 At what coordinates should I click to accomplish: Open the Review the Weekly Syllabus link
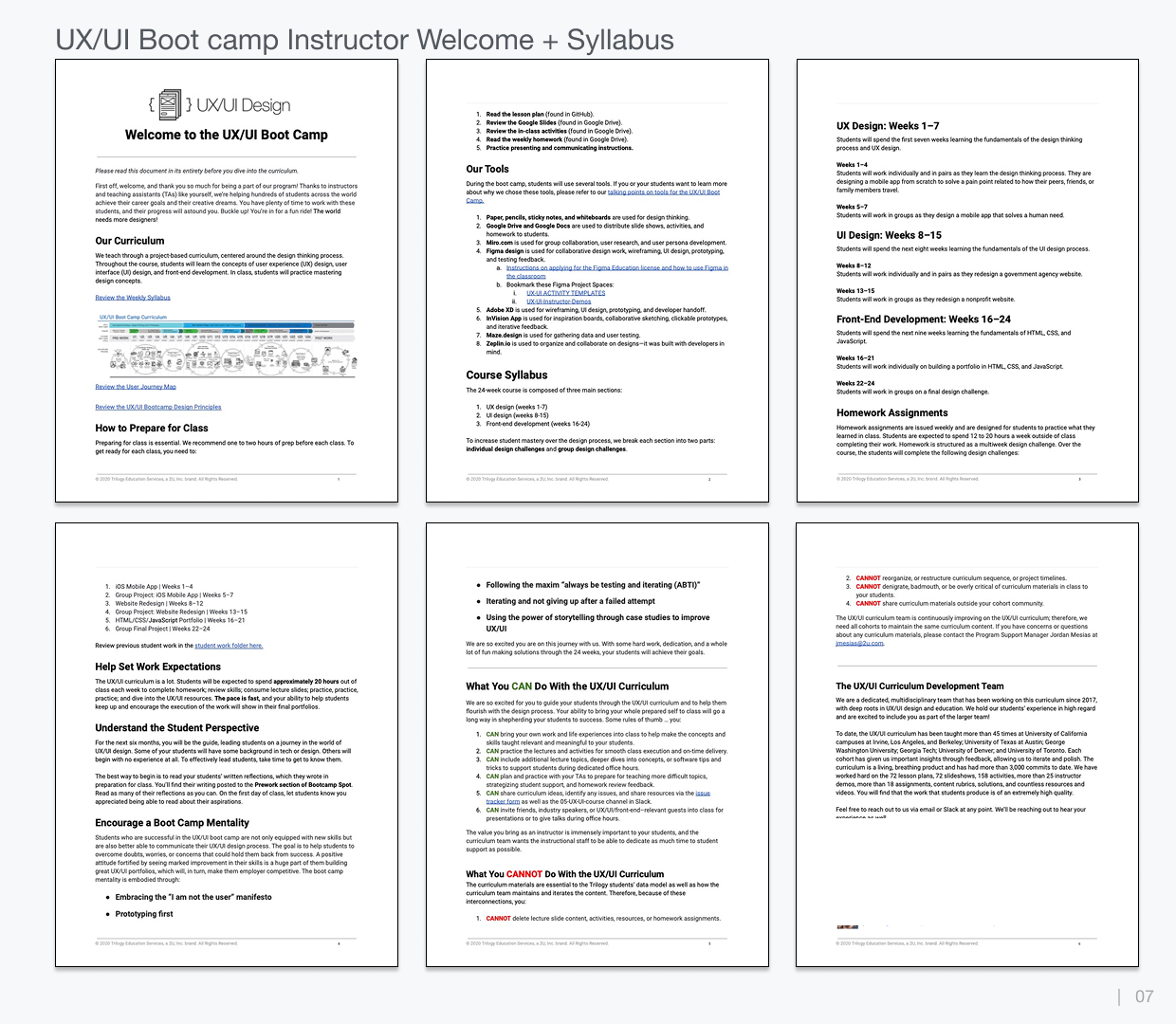point(133,298)
